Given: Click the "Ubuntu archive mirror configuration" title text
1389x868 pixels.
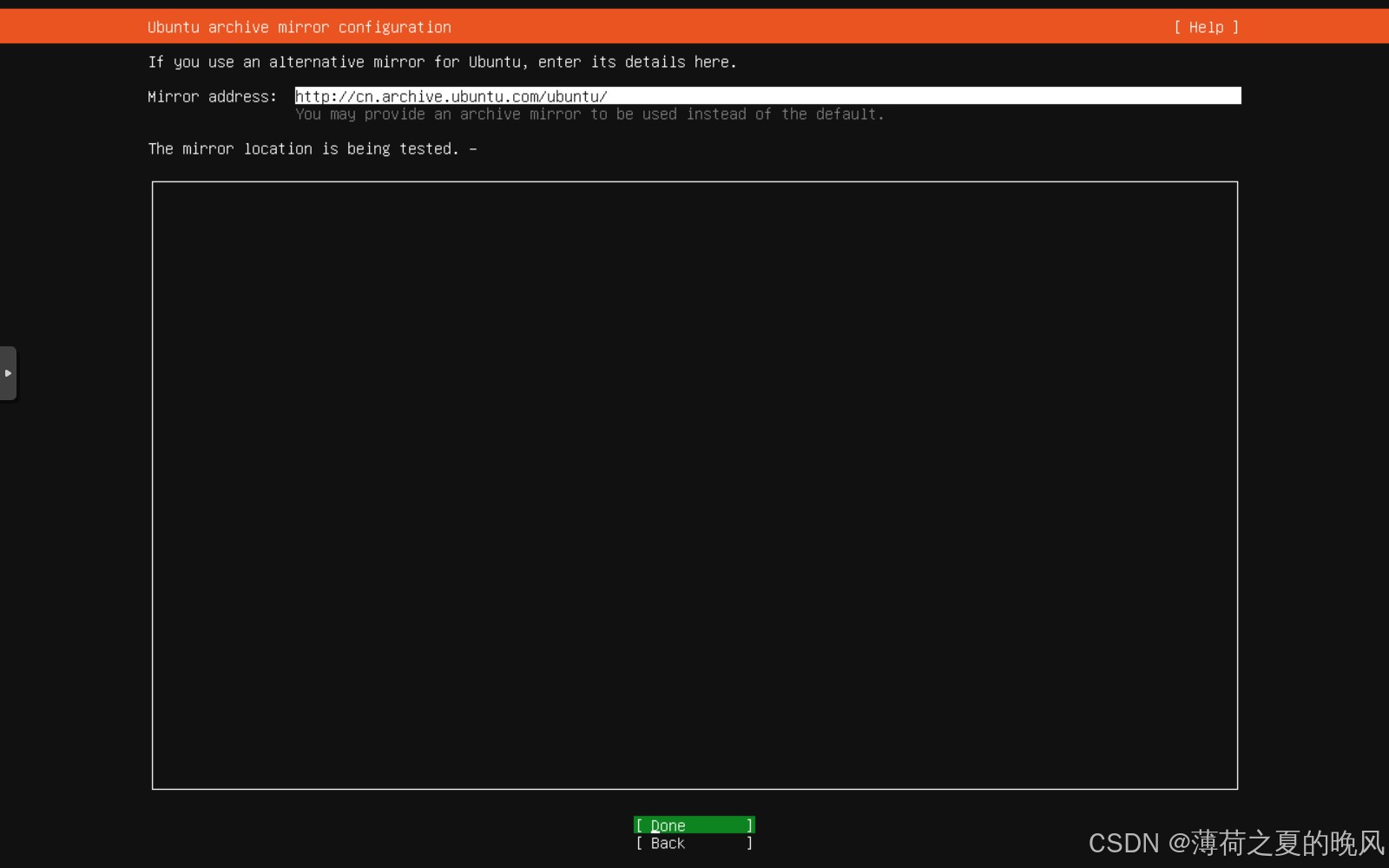Looking at the screenshot, I should pyautogui.click(x=300, y=27).
